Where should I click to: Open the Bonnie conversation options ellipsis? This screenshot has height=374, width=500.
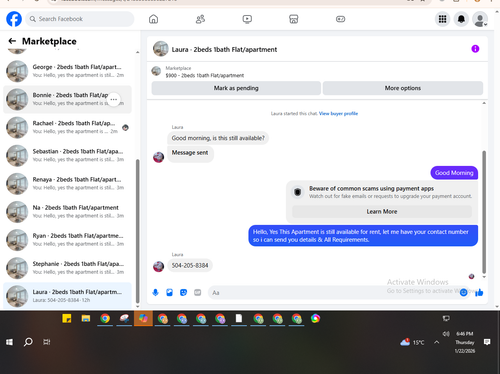point(114,99)
